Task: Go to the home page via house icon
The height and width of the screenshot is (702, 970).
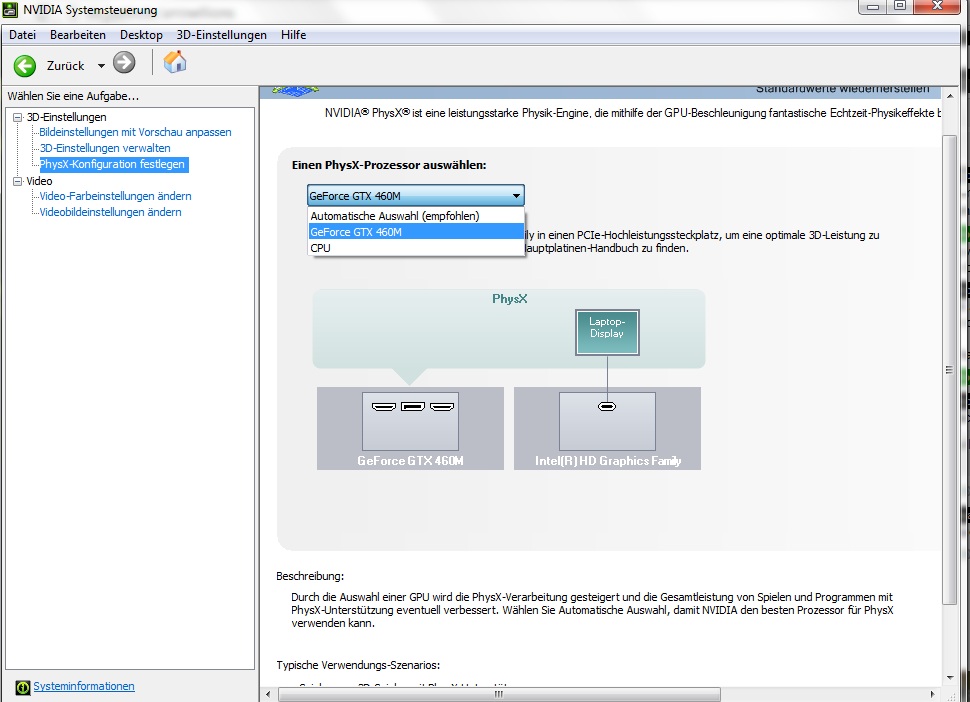Action: point(175,62)
